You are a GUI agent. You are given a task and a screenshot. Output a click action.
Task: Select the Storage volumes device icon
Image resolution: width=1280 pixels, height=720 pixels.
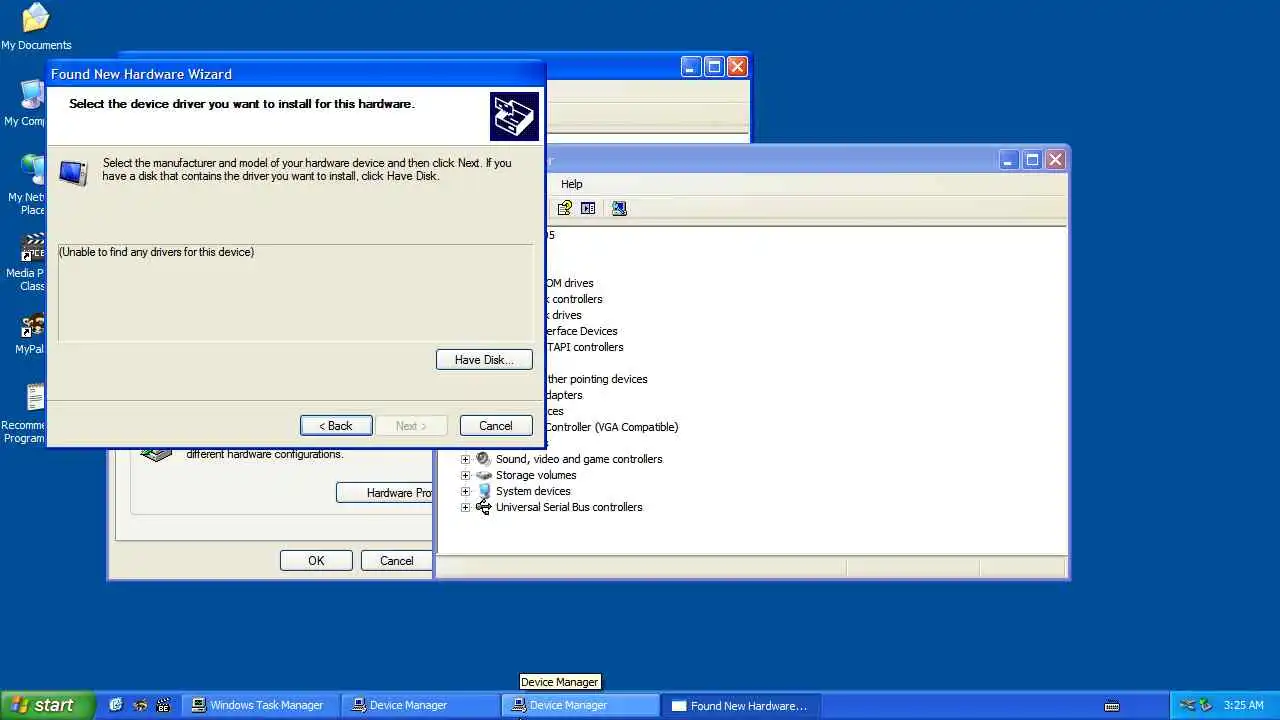pos(484,475)
